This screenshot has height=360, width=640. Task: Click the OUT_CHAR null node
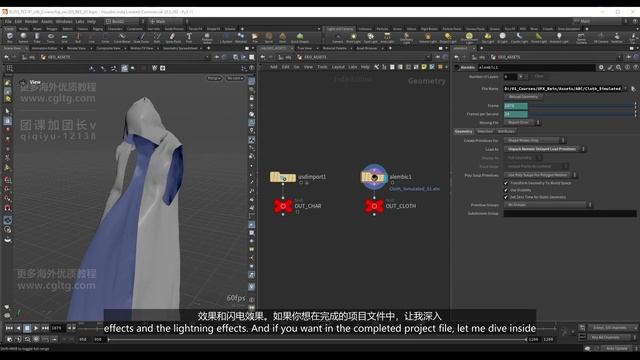click(283, 206)
